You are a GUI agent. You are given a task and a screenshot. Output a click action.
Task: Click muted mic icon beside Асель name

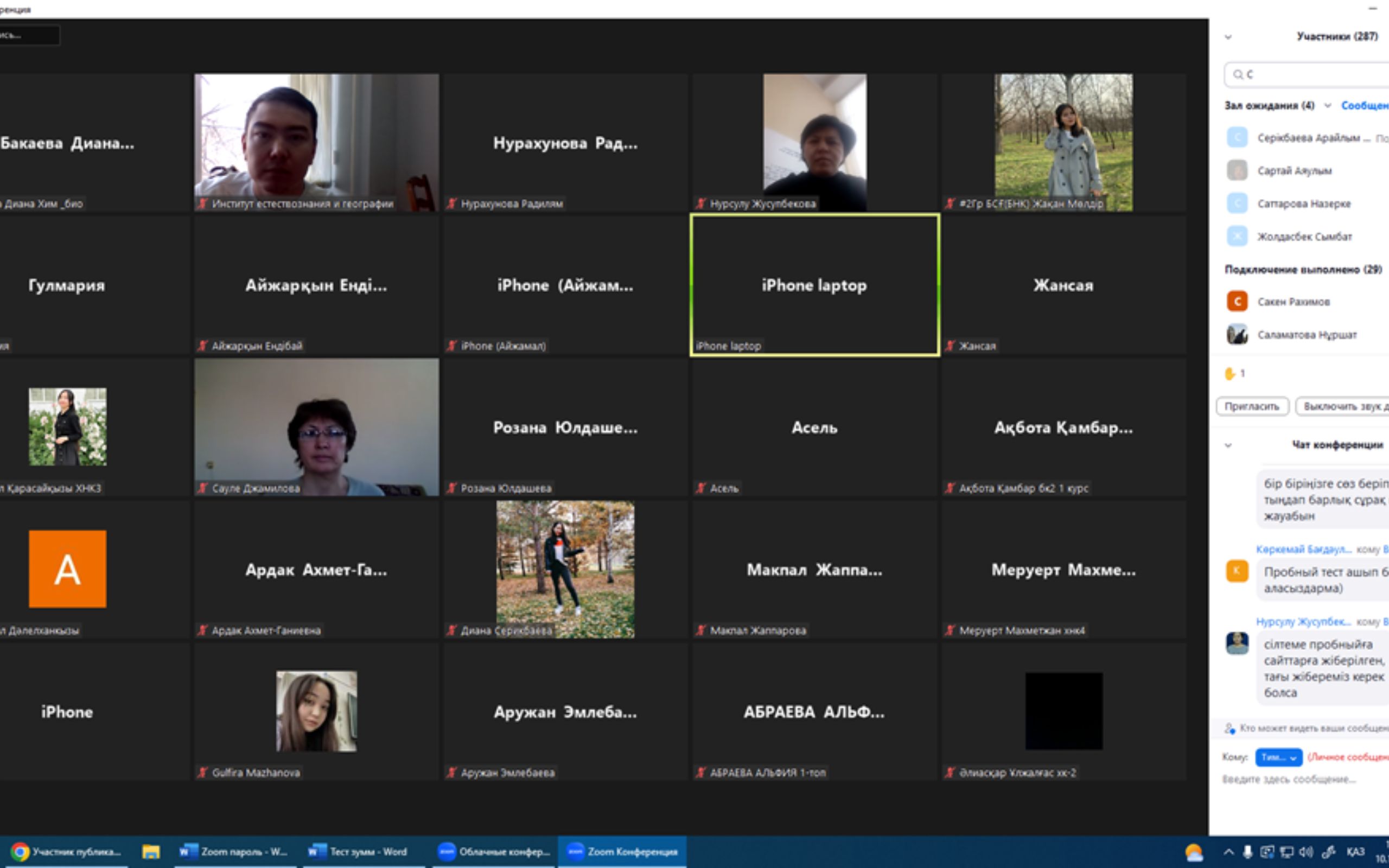point(701,488)
